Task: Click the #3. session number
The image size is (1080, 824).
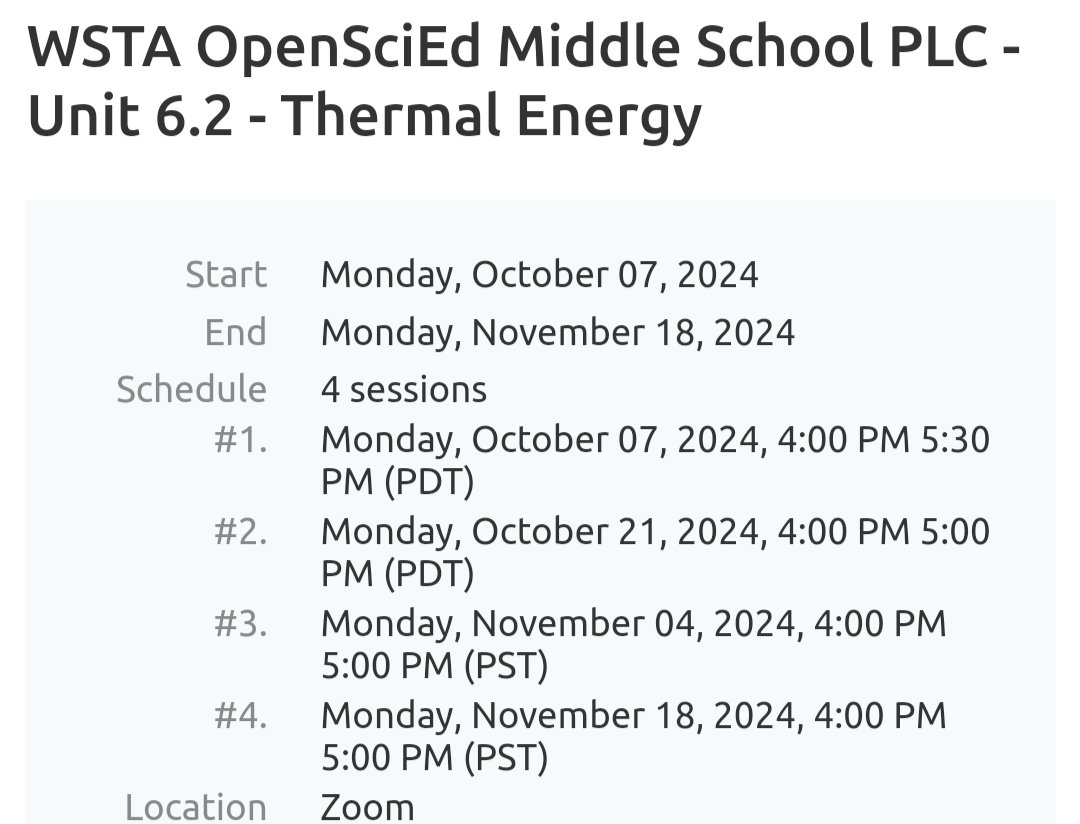Action: coord(240,624)
